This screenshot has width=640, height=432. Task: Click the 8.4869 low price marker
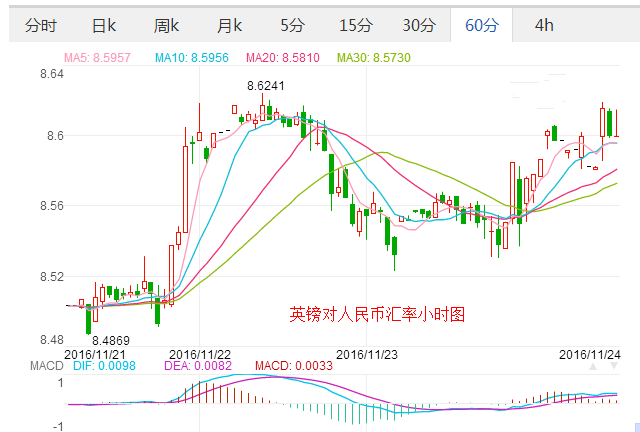tap(111, 340)
